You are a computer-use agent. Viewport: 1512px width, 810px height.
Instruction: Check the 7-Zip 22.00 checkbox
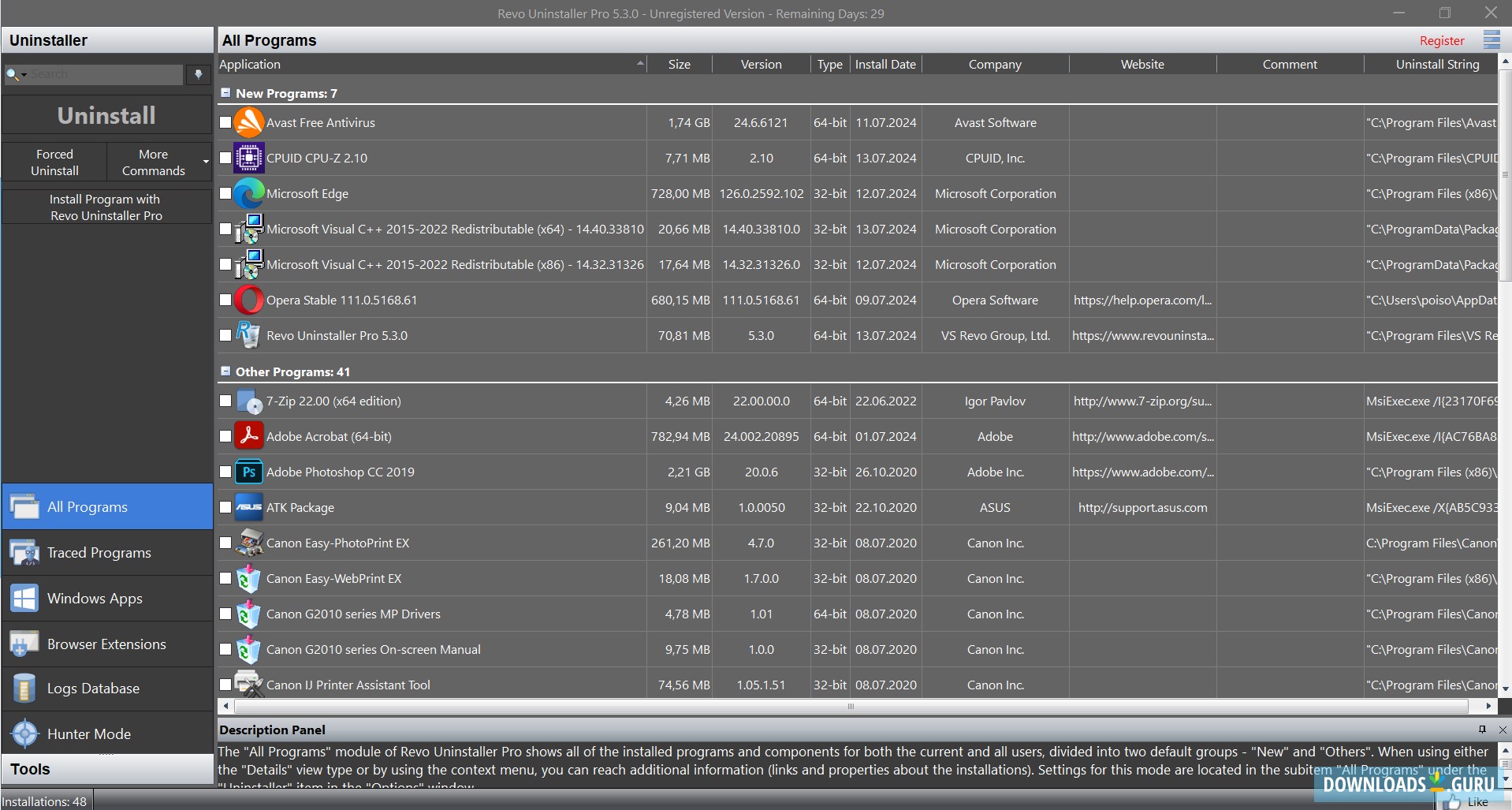pos(225,401)
